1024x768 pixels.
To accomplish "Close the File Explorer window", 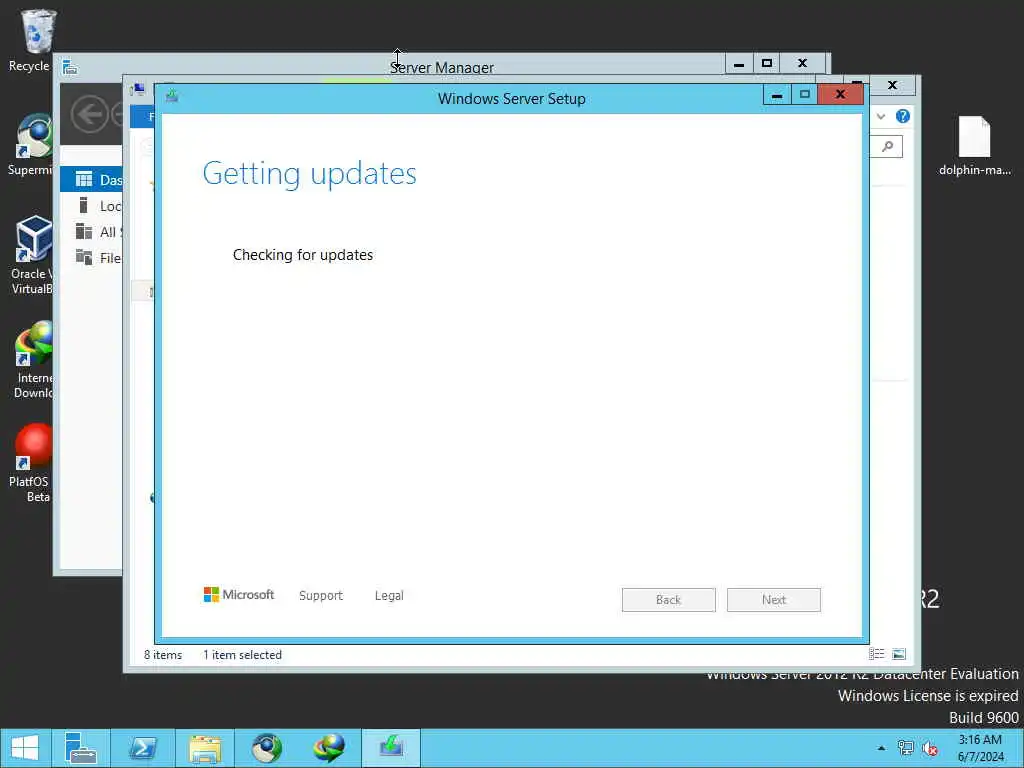I will 892,85.
